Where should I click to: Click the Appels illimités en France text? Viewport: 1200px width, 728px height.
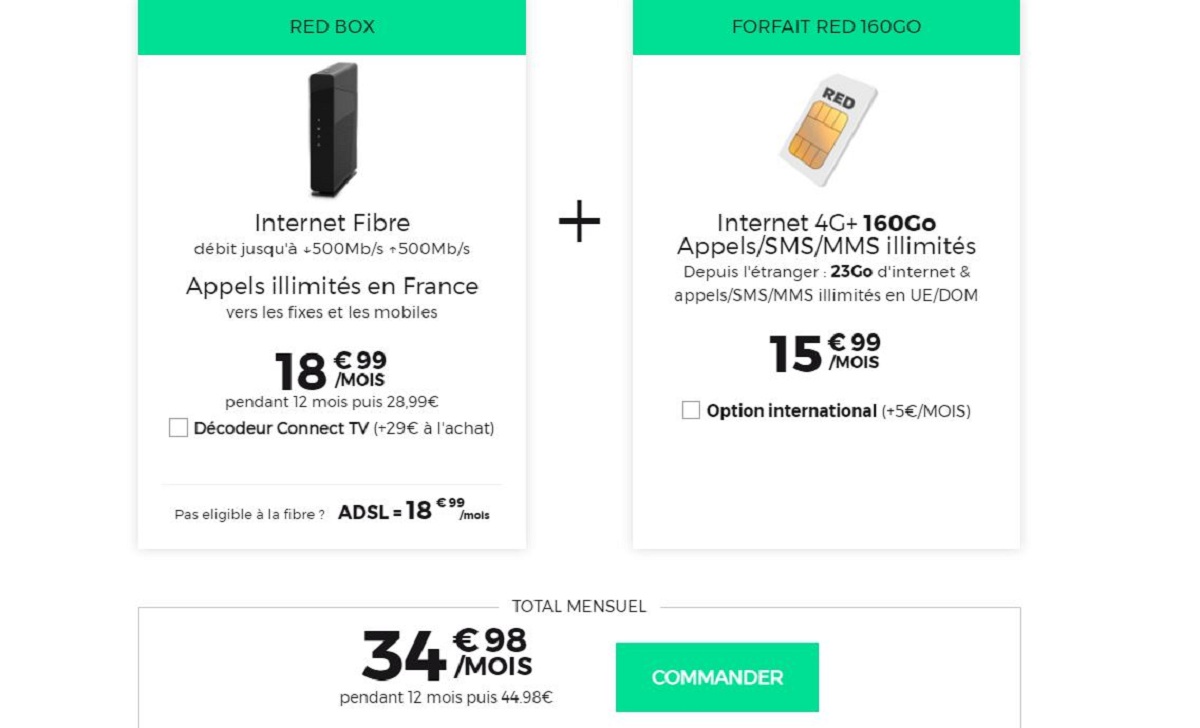pyautogui.click(x=331, y=286)
